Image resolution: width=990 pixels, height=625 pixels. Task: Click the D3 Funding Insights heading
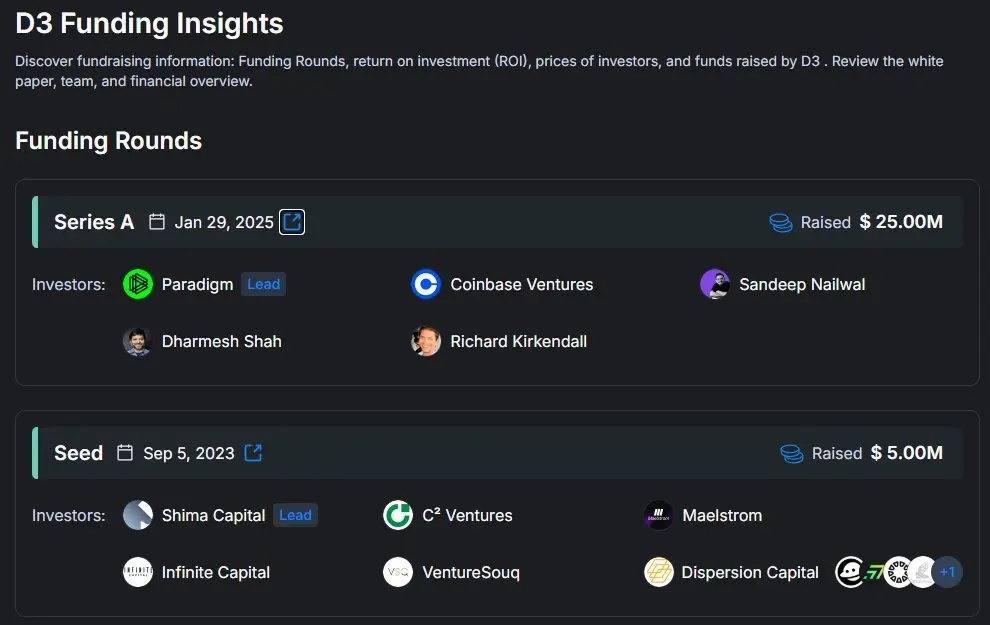149,23
